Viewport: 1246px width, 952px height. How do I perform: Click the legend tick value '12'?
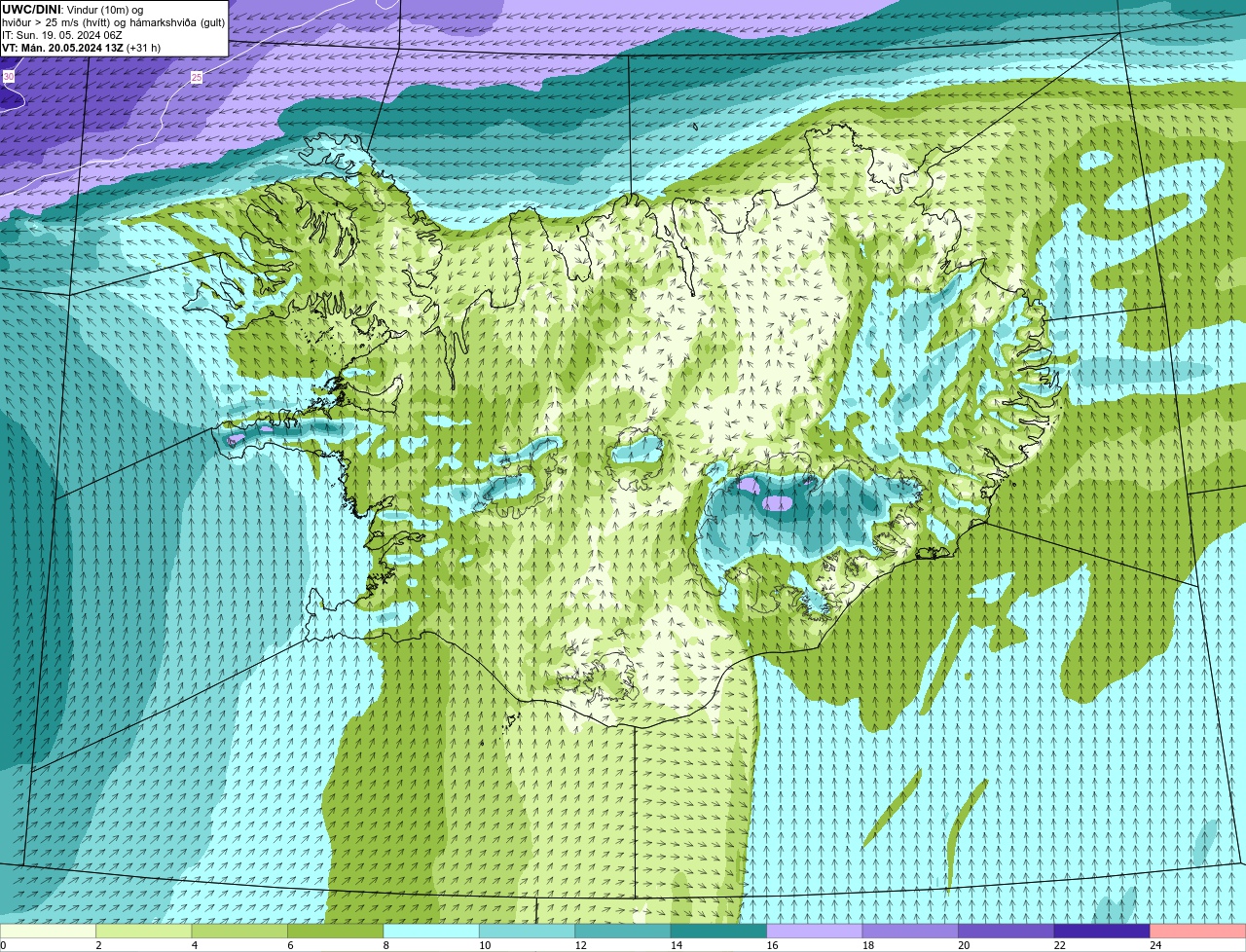(x=580, y=945)
